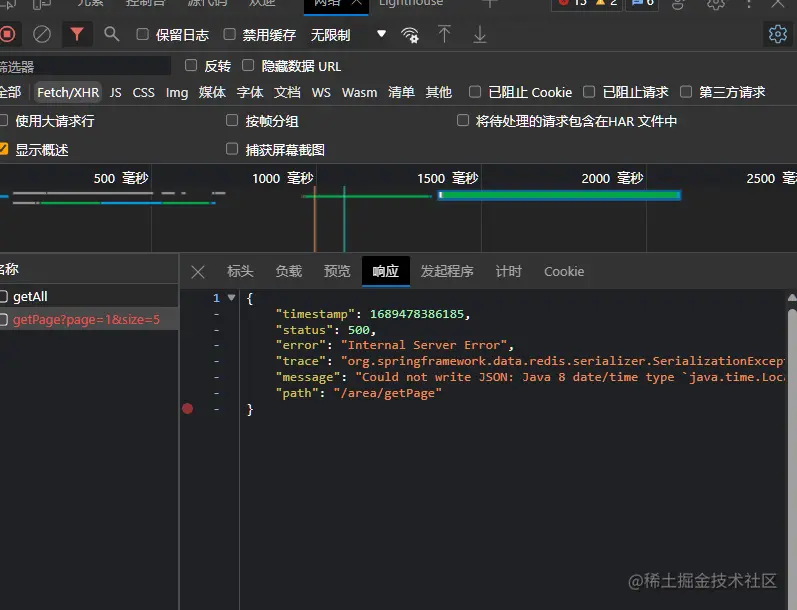This screenshot has width=797, height=610.
Task: Select the getAll request row
Action: tap(89, 296)
